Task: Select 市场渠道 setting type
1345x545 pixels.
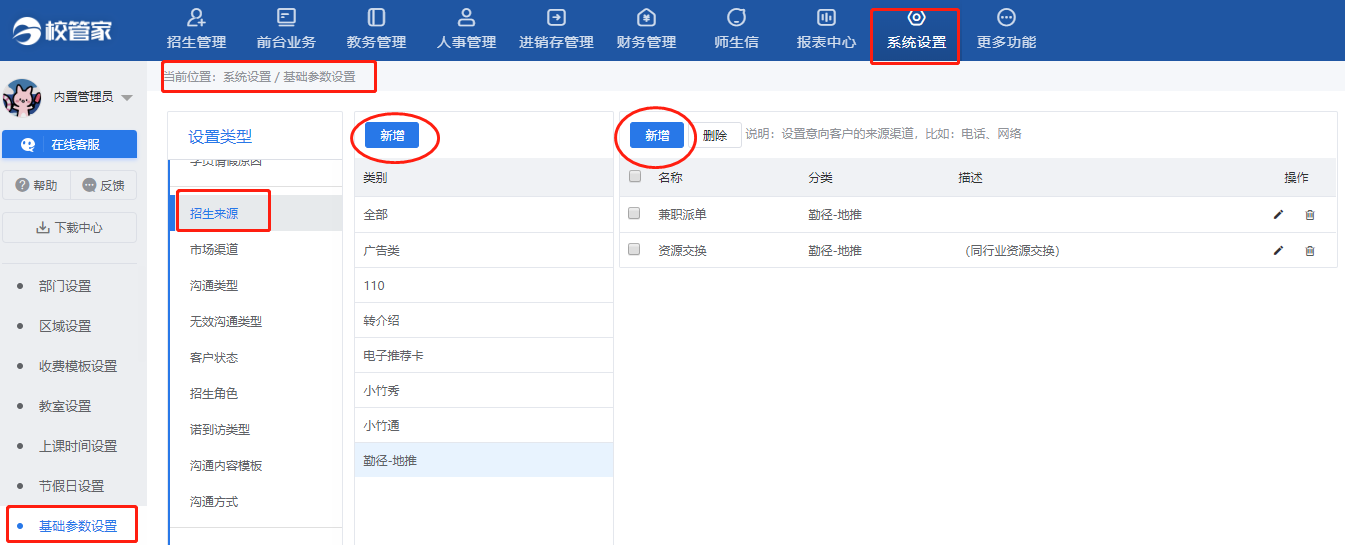Action: click(x=255, y=249)
